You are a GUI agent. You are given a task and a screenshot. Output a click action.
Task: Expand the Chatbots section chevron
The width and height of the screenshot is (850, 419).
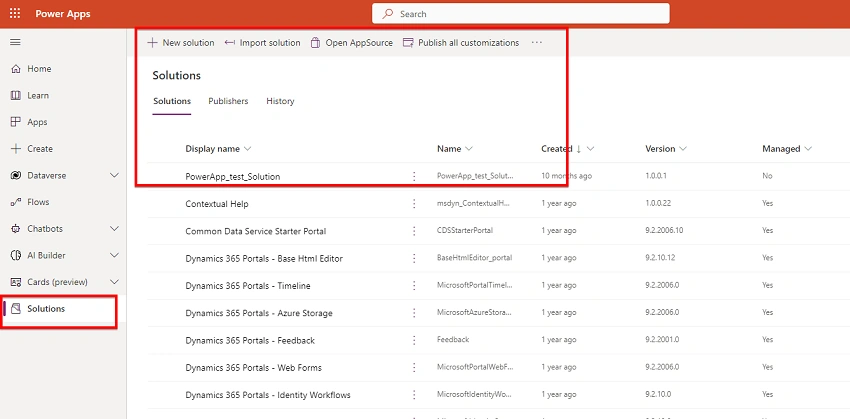(x=114, y=229)
